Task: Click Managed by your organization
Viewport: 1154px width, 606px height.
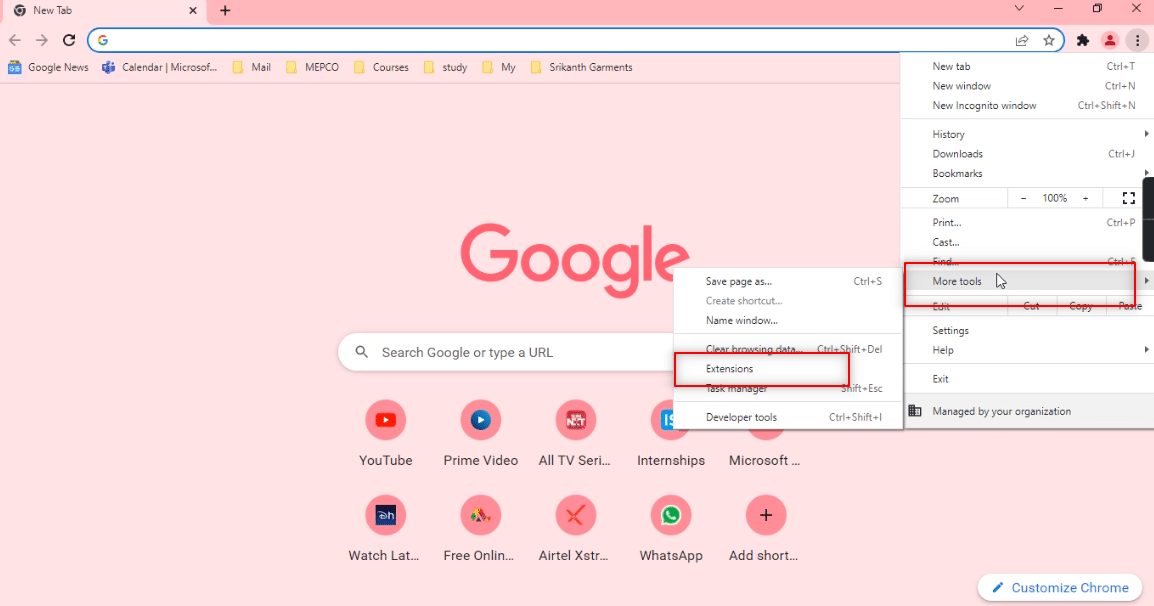Action: coord(1027,411)
